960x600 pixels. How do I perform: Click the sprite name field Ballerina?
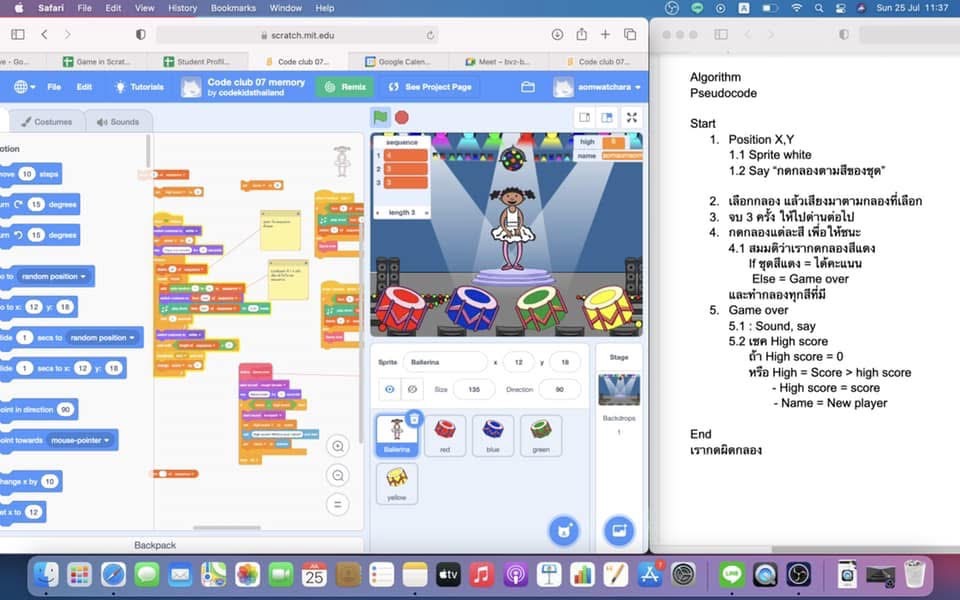coord(445,362)
